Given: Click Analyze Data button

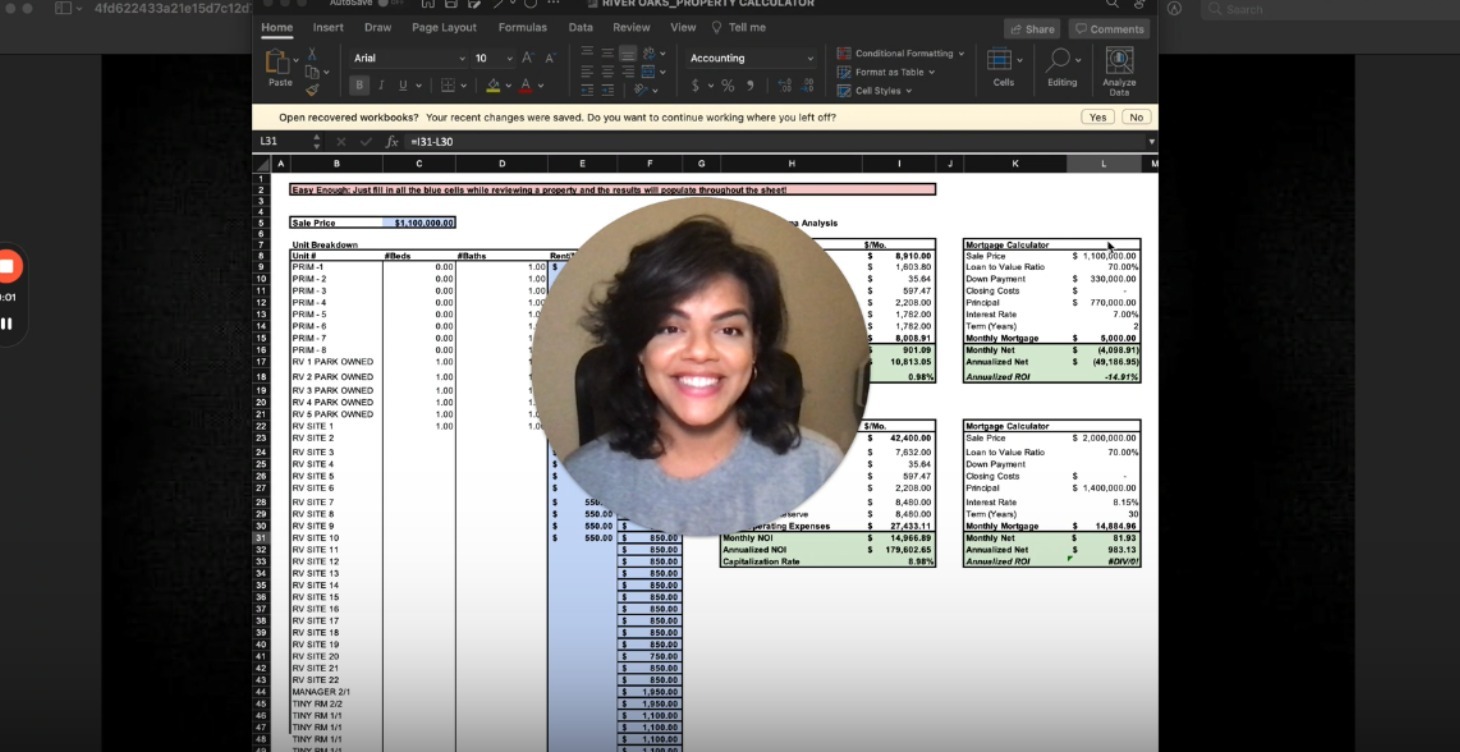Looking at the screenshot, I should coord(1119,71).
